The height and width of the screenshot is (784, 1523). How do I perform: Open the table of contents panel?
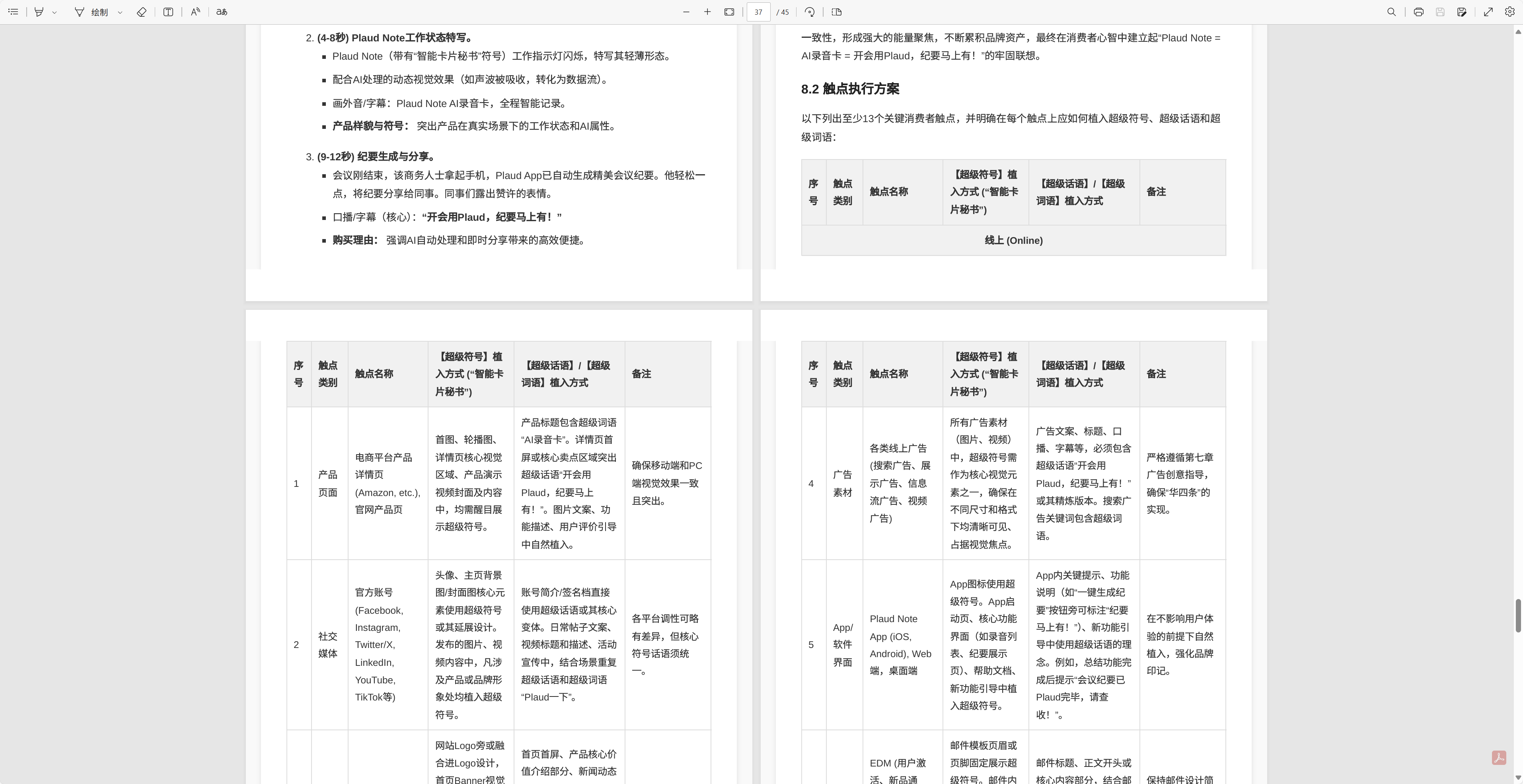tap(13, 12)
